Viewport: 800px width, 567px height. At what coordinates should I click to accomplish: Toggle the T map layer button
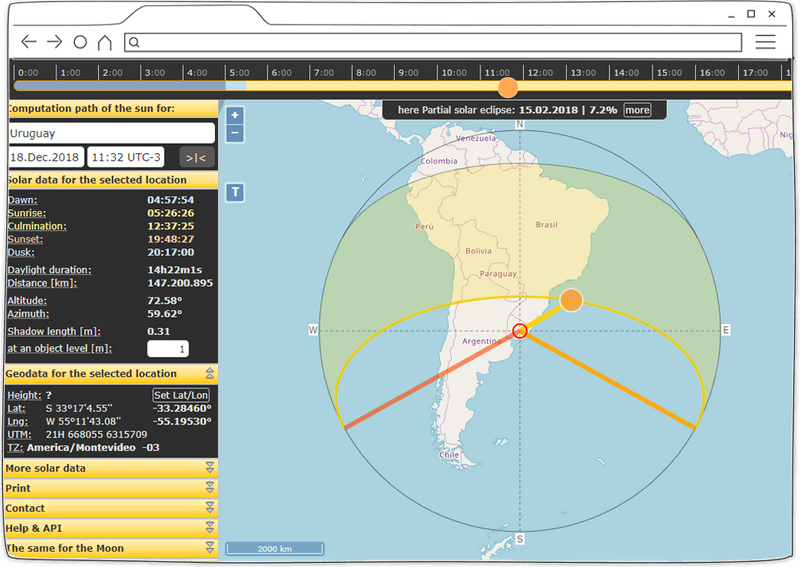point(235,192)
